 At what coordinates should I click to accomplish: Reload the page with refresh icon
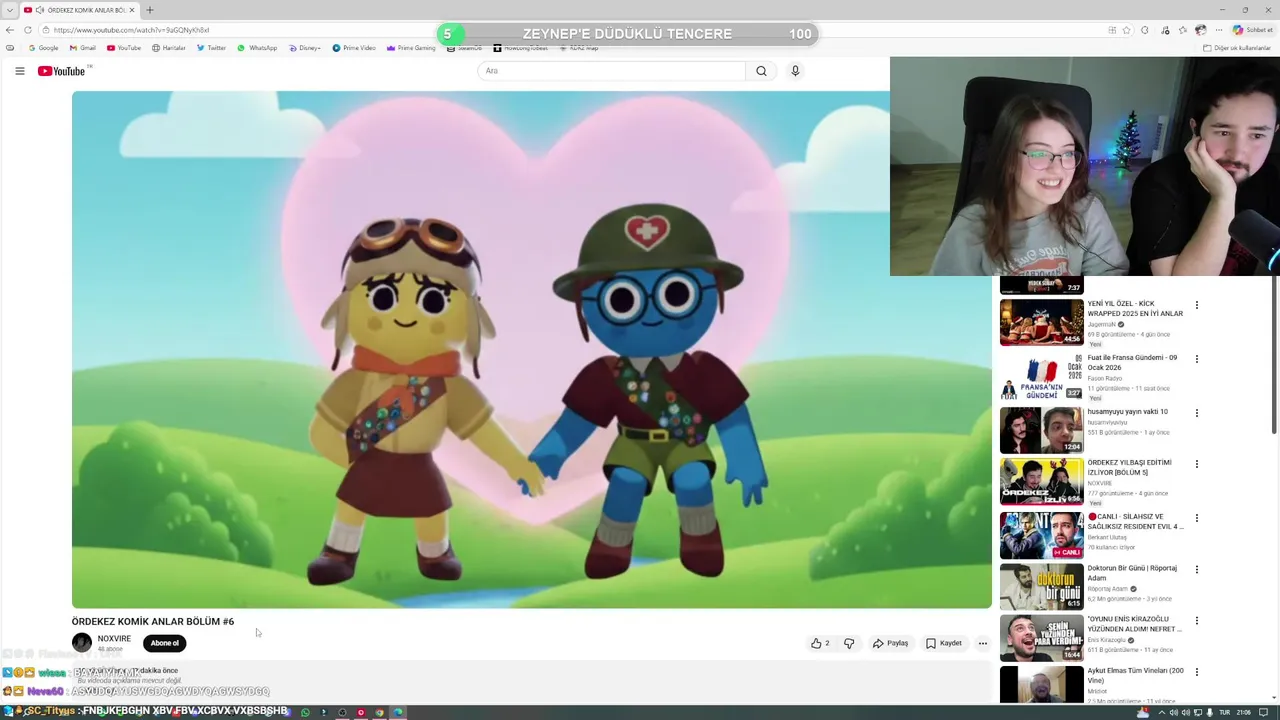(28, 30)
